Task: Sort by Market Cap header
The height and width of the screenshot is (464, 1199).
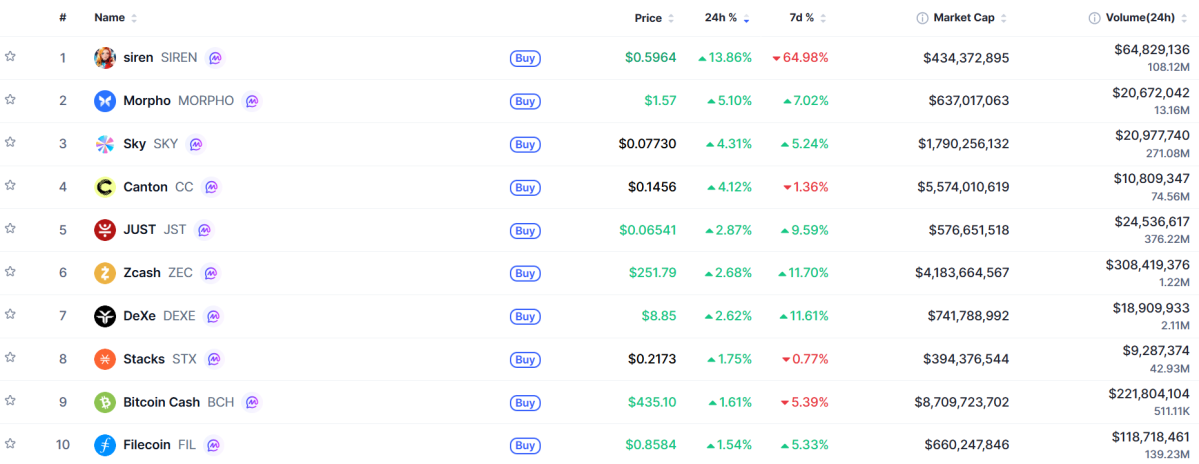Action: click(970, 18)
